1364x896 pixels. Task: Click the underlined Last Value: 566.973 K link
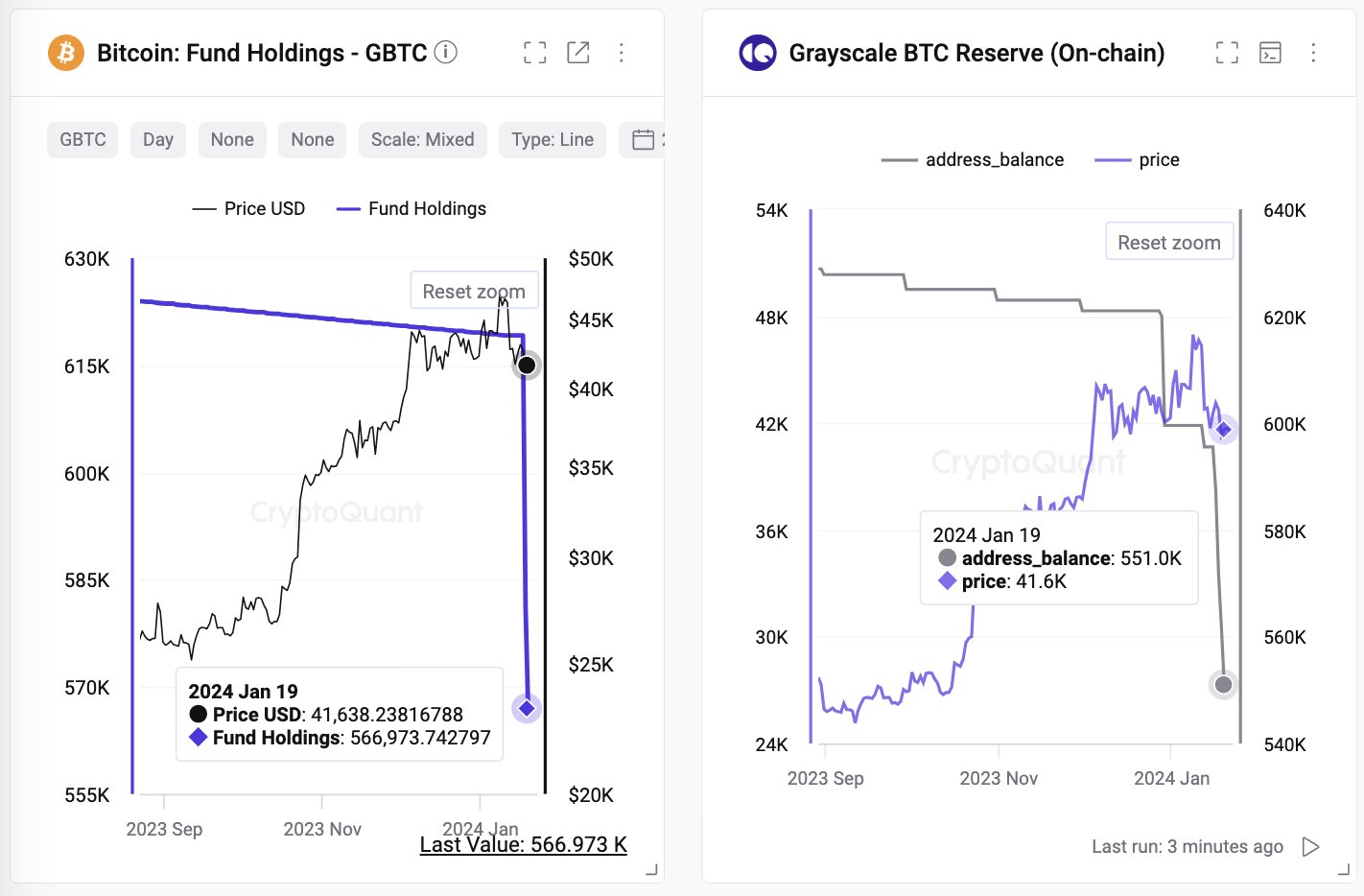tap(523, 845)
